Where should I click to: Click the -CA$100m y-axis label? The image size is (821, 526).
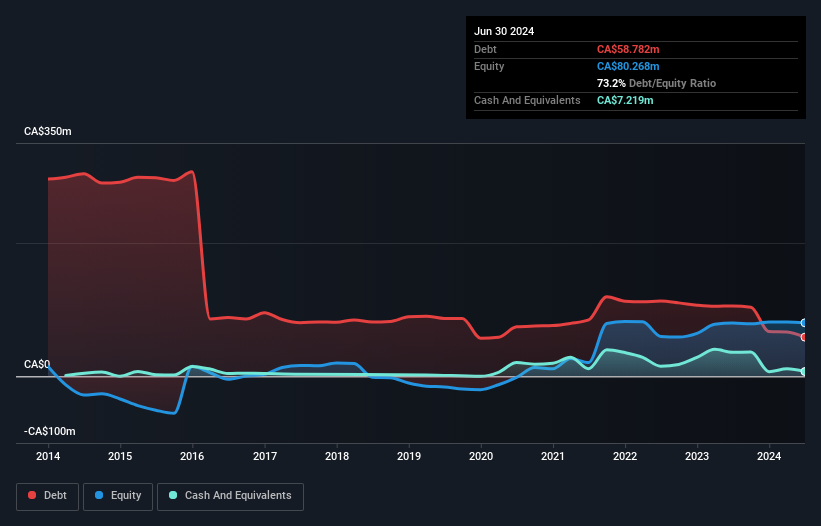pyautogui.click(x=50, y=431)
